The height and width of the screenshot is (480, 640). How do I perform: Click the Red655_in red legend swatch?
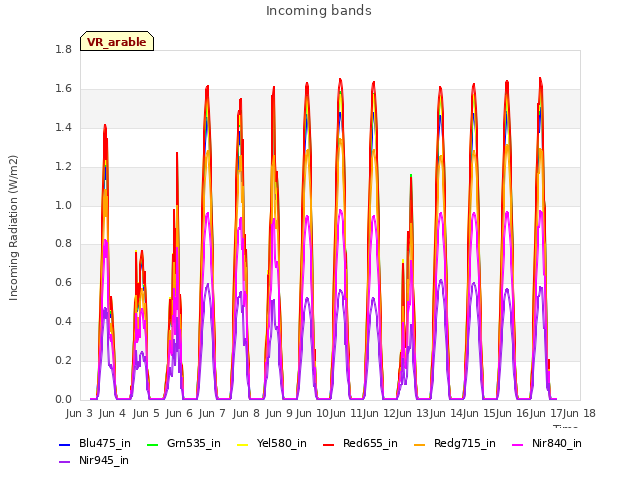329,444
